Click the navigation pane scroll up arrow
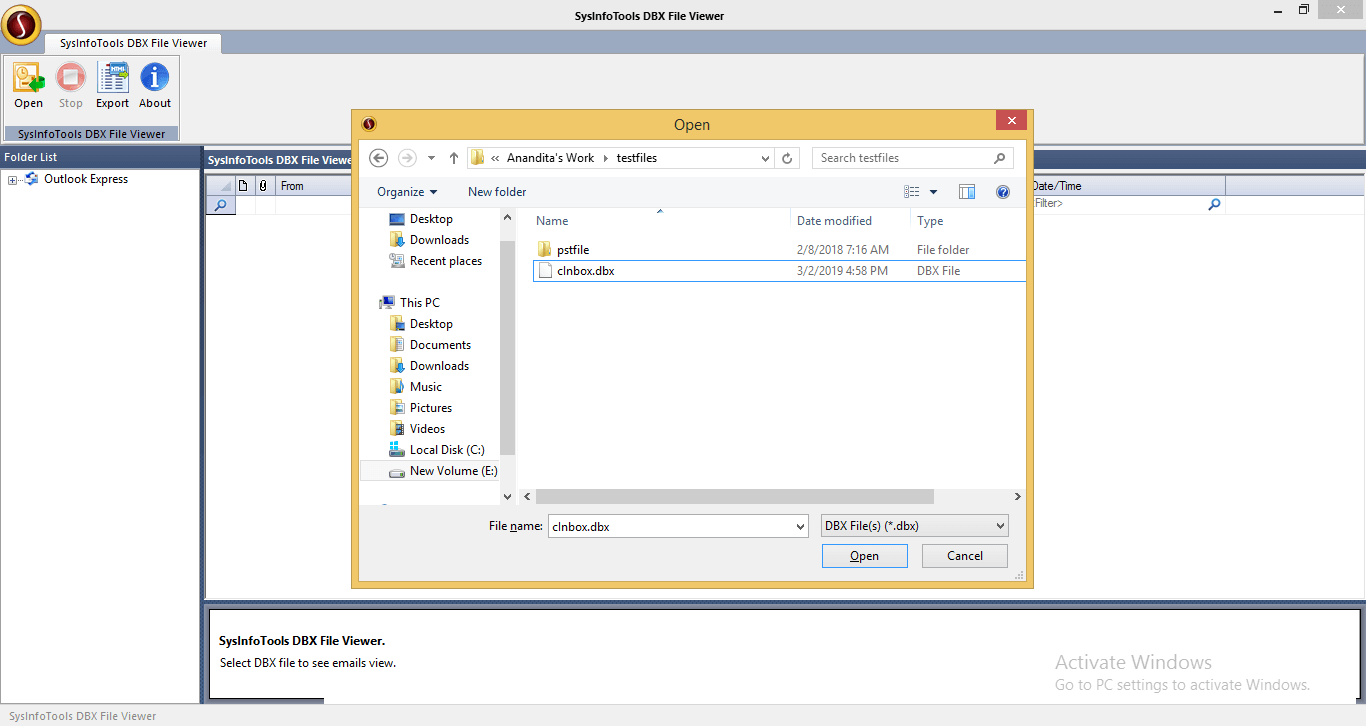The height and width of the screenshot is (726, 1366). tap(507, 217)
